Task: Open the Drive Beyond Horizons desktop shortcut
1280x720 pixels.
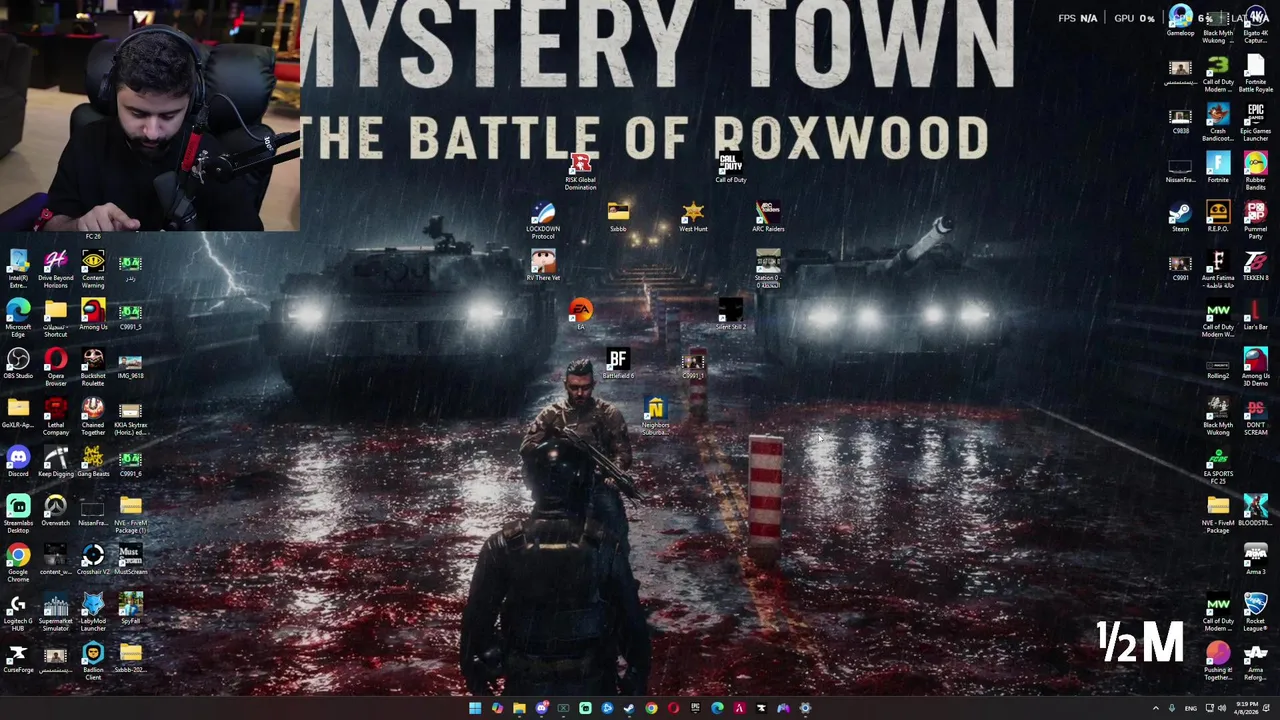Action: [x=55, y=270]
